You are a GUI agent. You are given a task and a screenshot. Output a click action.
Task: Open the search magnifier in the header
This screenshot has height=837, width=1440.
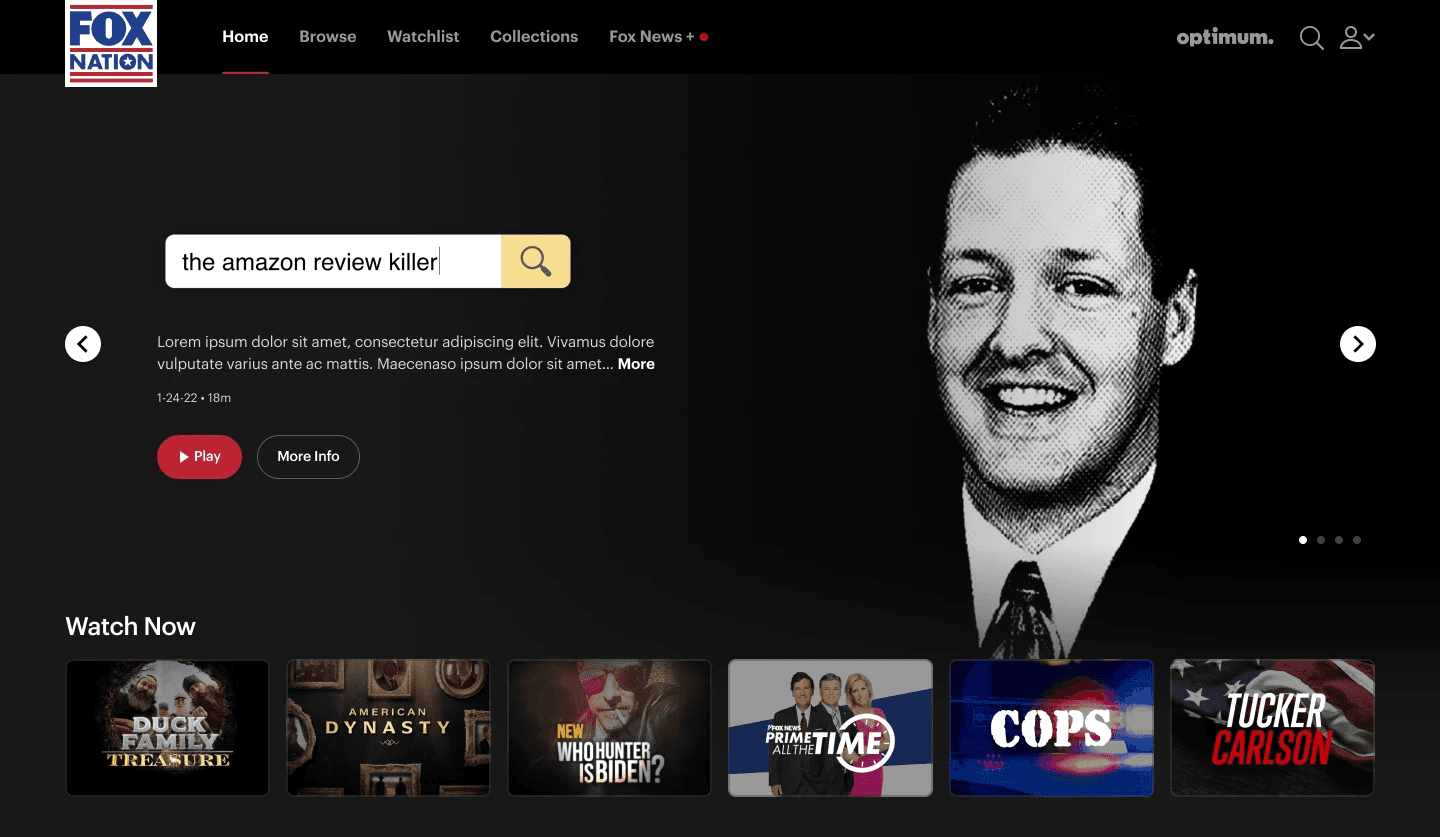click(x=1311, y=38)
